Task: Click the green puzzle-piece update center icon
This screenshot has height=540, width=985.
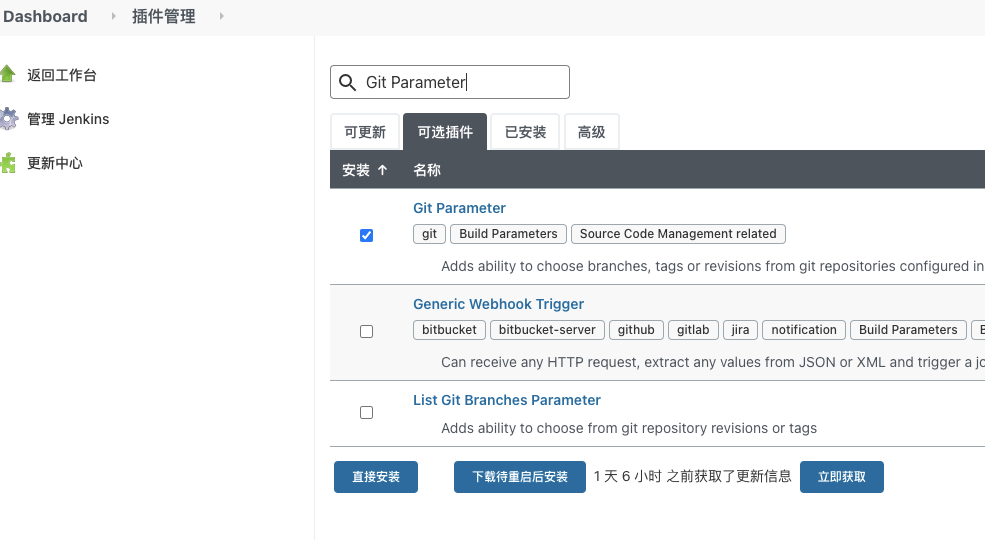Action: click(8, 163)
